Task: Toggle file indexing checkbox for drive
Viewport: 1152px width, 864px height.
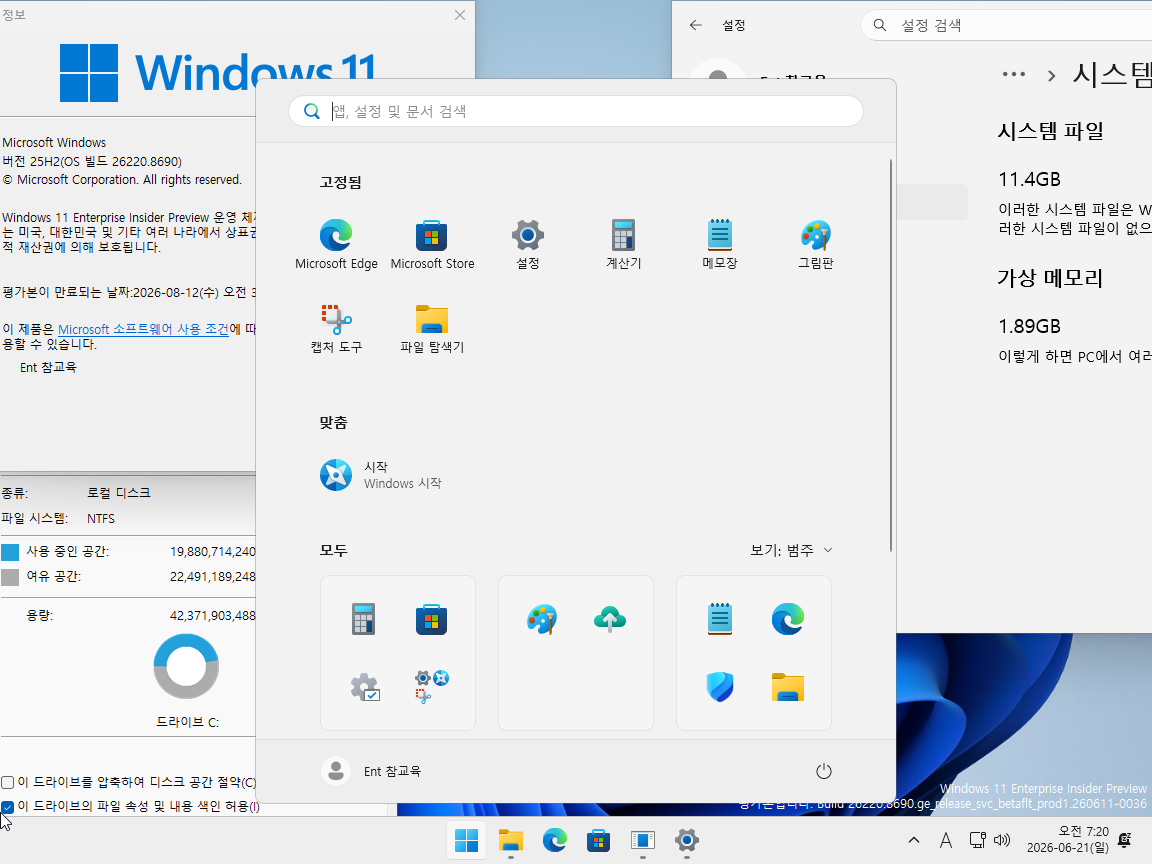Action: pos(7,807)
